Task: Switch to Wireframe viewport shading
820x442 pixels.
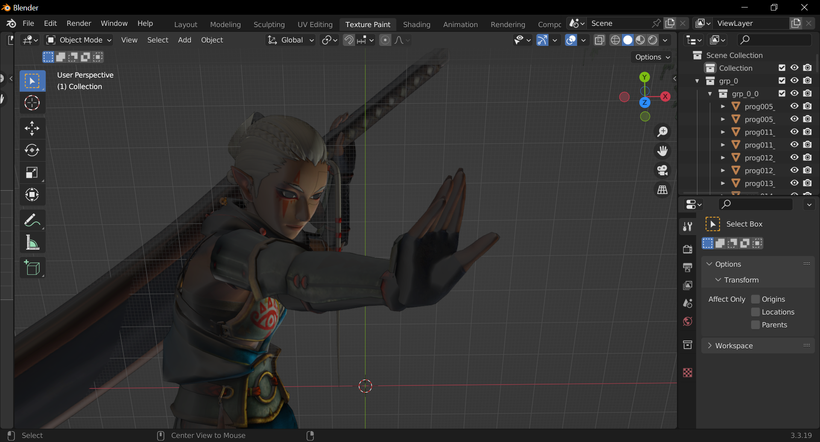Action: [615, 40]
